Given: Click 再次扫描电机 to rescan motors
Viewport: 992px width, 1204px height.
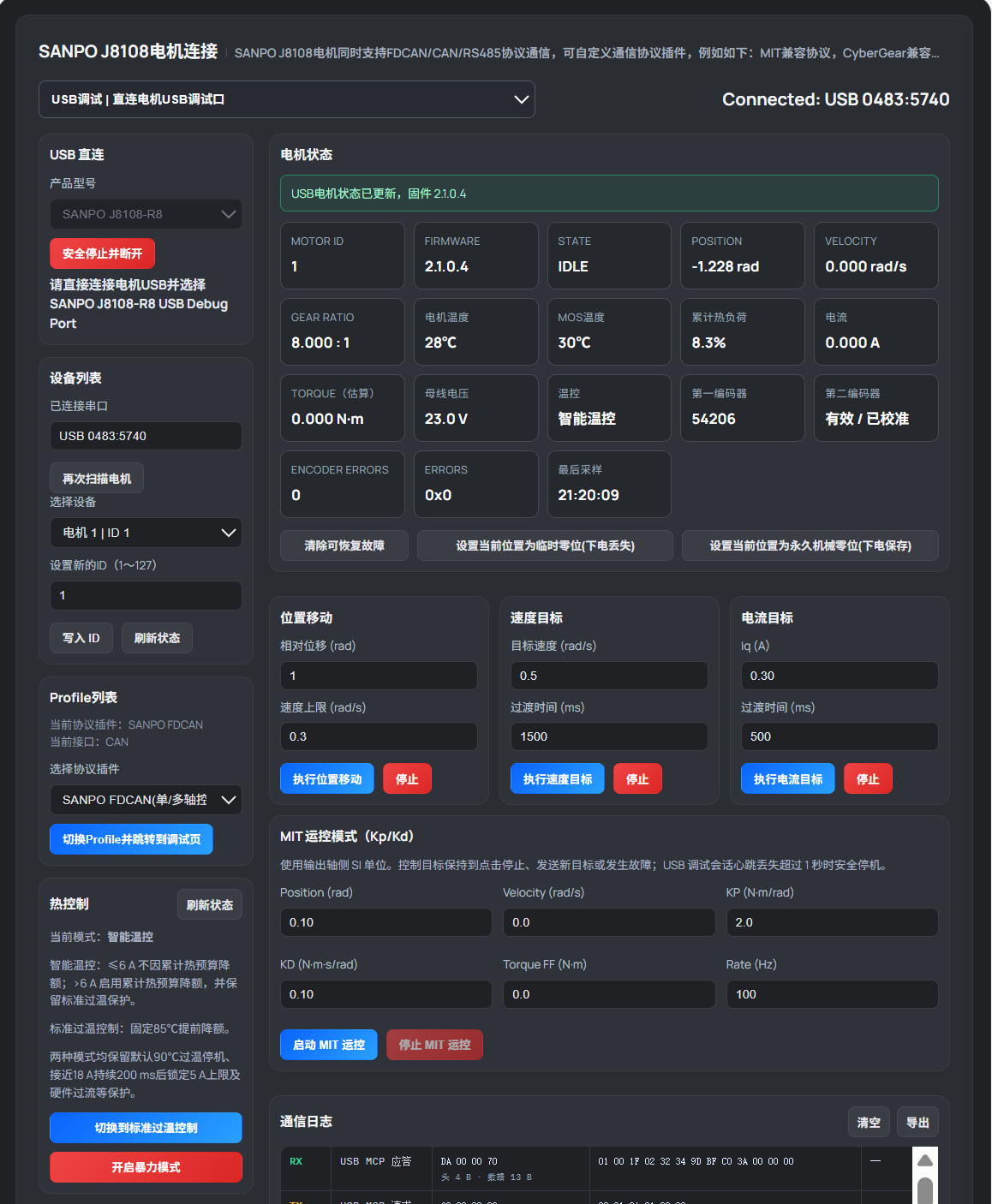Looking at the screenshot, I should (97, 479).
